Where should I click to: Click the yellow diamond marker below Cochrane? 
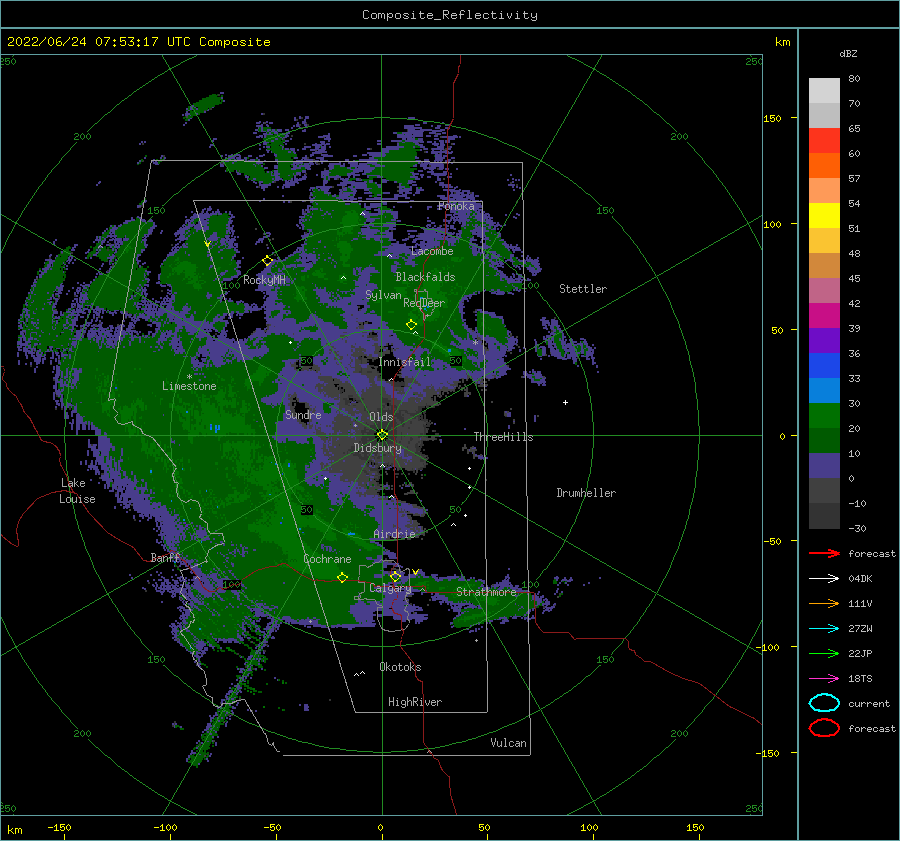click(342, 577)
